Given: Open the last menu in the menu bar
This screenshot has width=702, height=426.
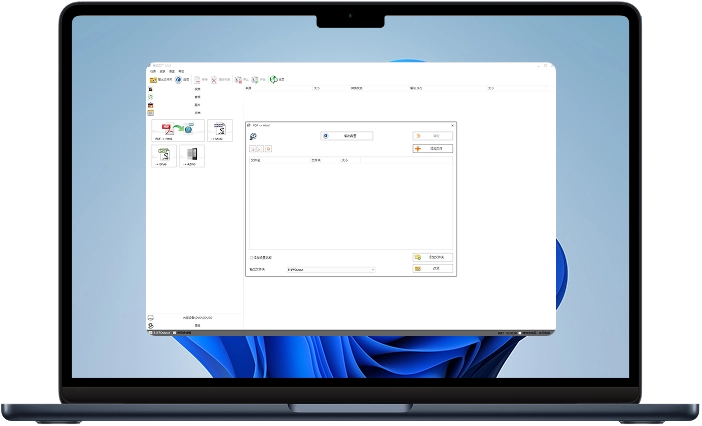Looking at the screenshot, I should coord(181,72).
